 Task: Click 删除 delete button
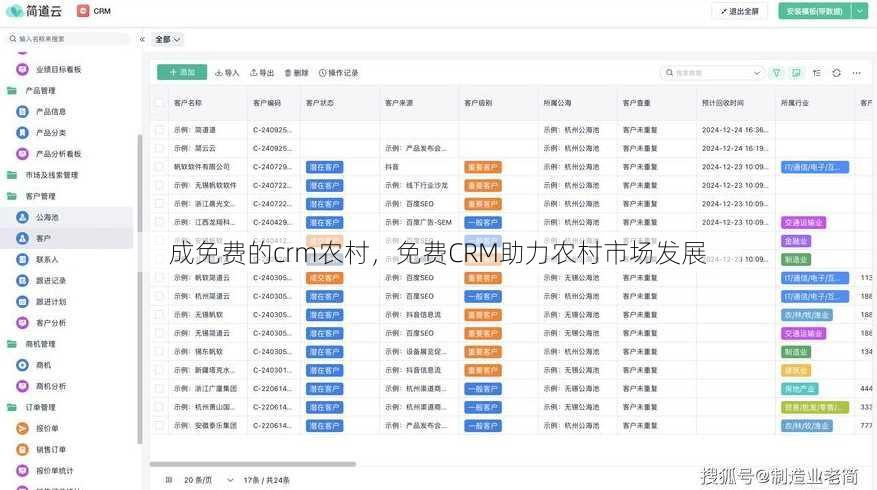[x=296, y=73]
